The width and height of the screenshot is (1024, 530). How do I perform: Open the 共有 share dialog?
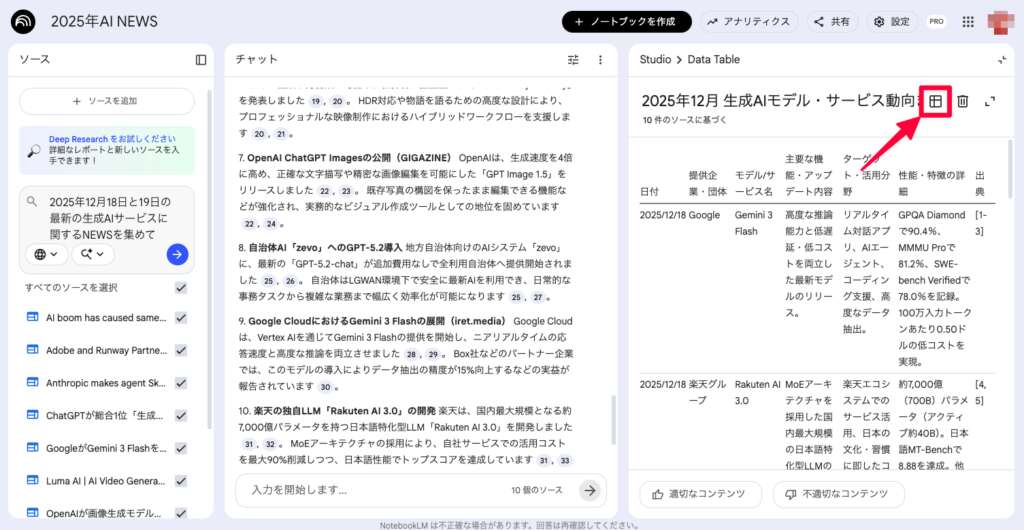click(x=832, y=22)
